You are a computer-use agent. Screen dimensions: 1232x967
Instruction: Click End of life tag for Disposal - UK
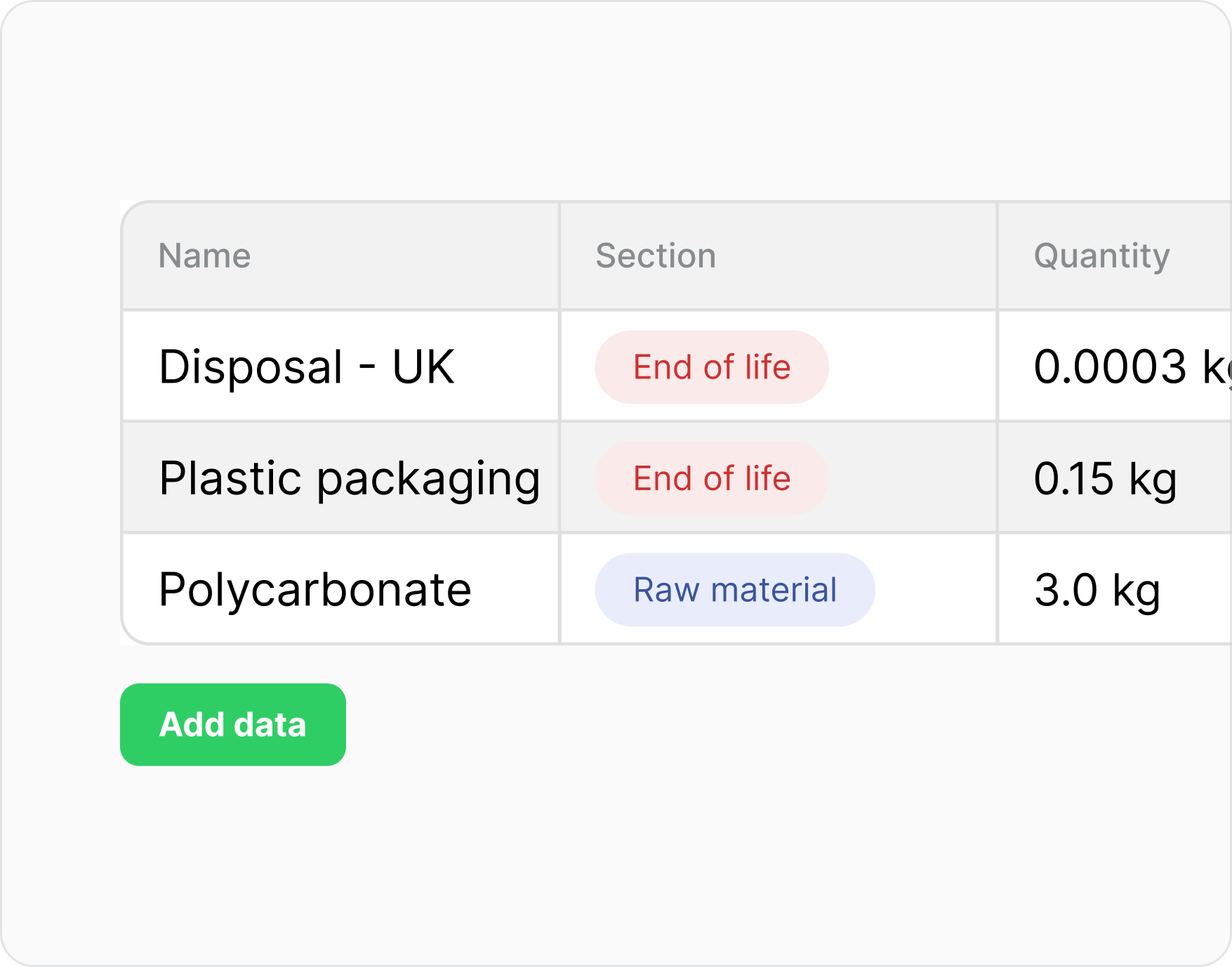click(712, 367)
